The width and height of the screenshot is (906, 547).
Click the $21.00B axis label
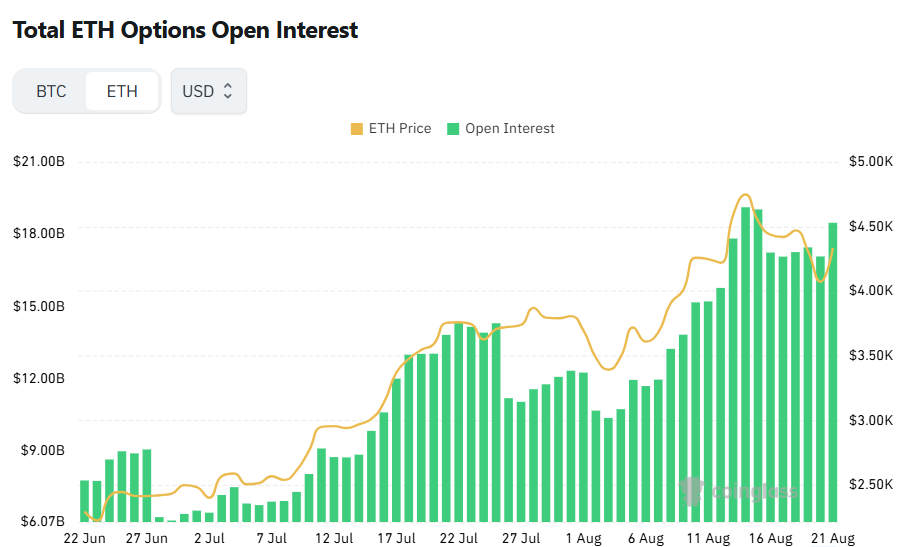[x=39, y=161]
